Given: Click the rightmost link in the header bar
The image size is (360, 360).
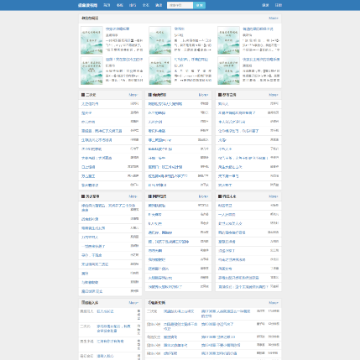Looking at the screenshot, I should pos(278,5).
